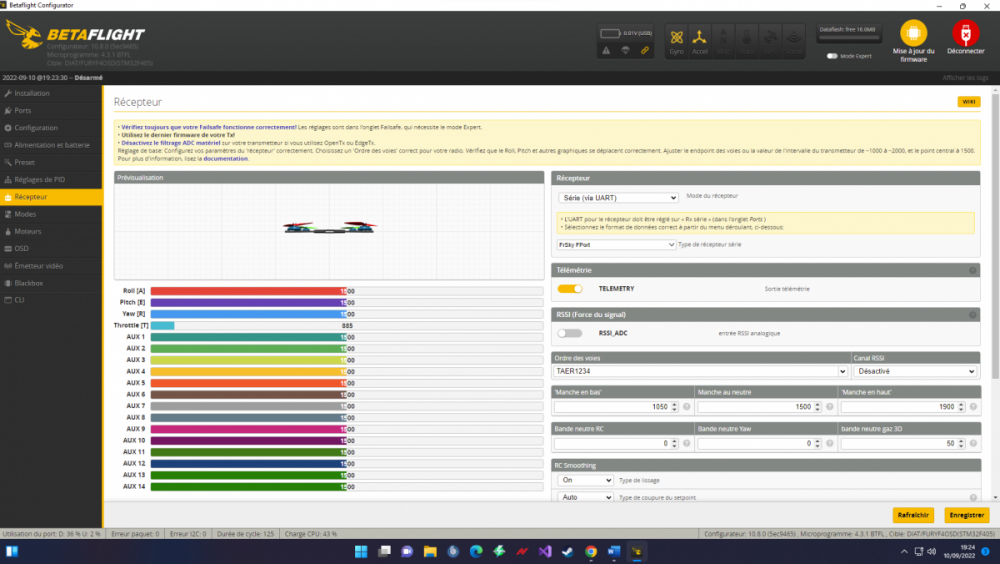Enable the RSSI_ADC toggle
Viewport: 1000px width, 564px height.
pos(570,333)
